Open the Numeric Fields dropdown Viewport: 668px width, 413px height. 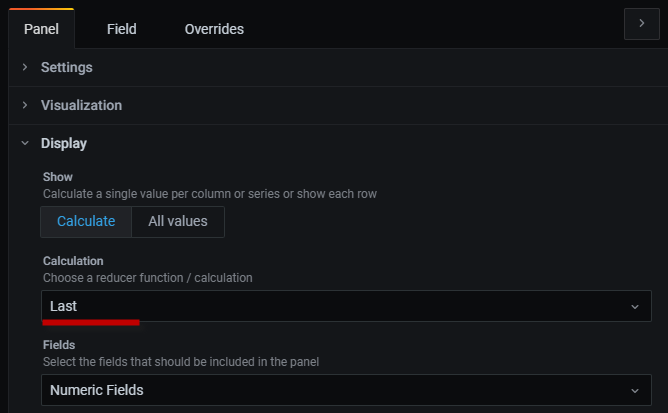pos(330,390)
